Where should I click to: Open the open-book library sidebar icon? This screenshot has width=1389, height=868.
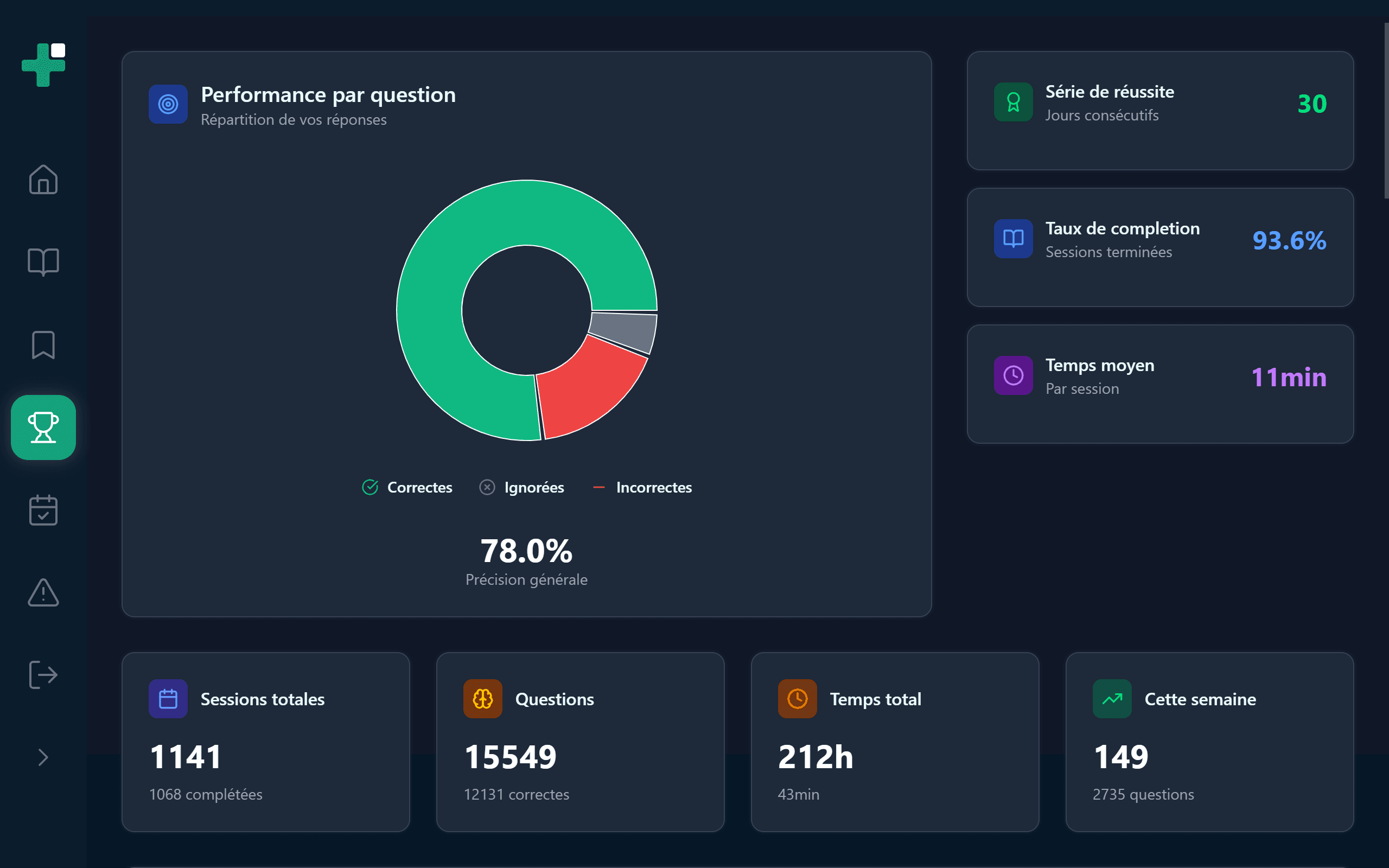43,263
